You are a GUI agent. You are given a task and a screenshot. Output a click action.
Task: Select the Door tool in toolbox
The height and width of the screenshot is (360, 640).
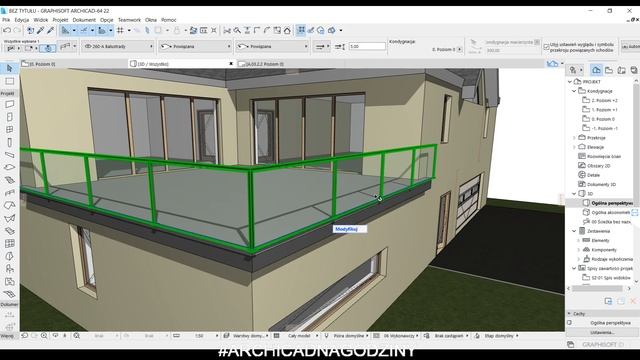(9, 117)
